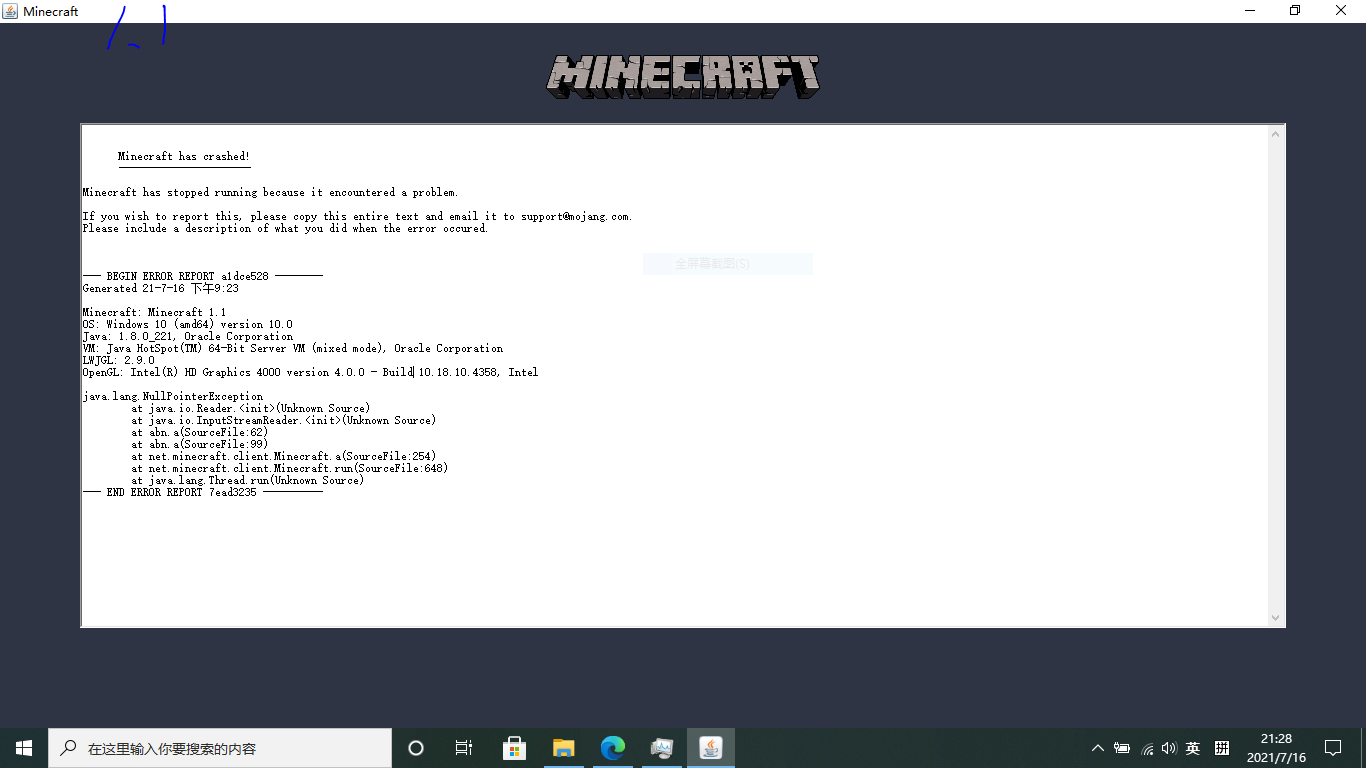This screenshot has width=1366, height=768.
Task: Activate Cortana on the taskbar
Action: (415, 747)
